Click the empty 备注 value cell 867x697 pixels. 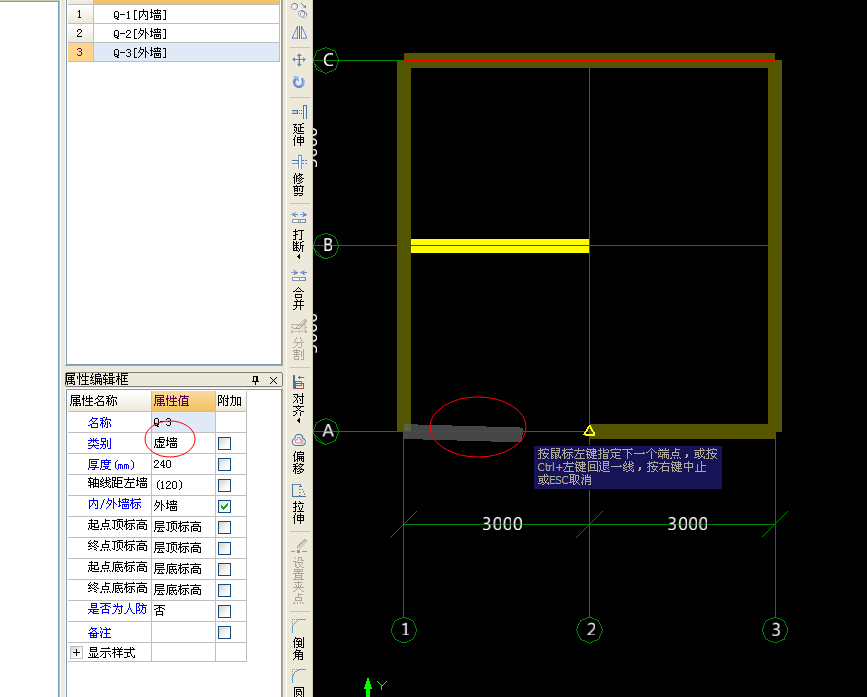183,632
